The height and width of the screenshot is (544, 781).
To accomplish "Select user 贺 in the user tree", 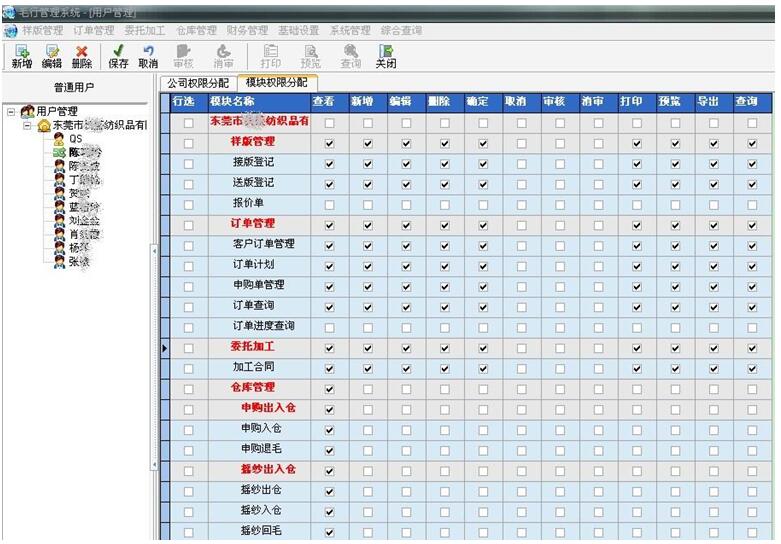I will pos(79,193).
